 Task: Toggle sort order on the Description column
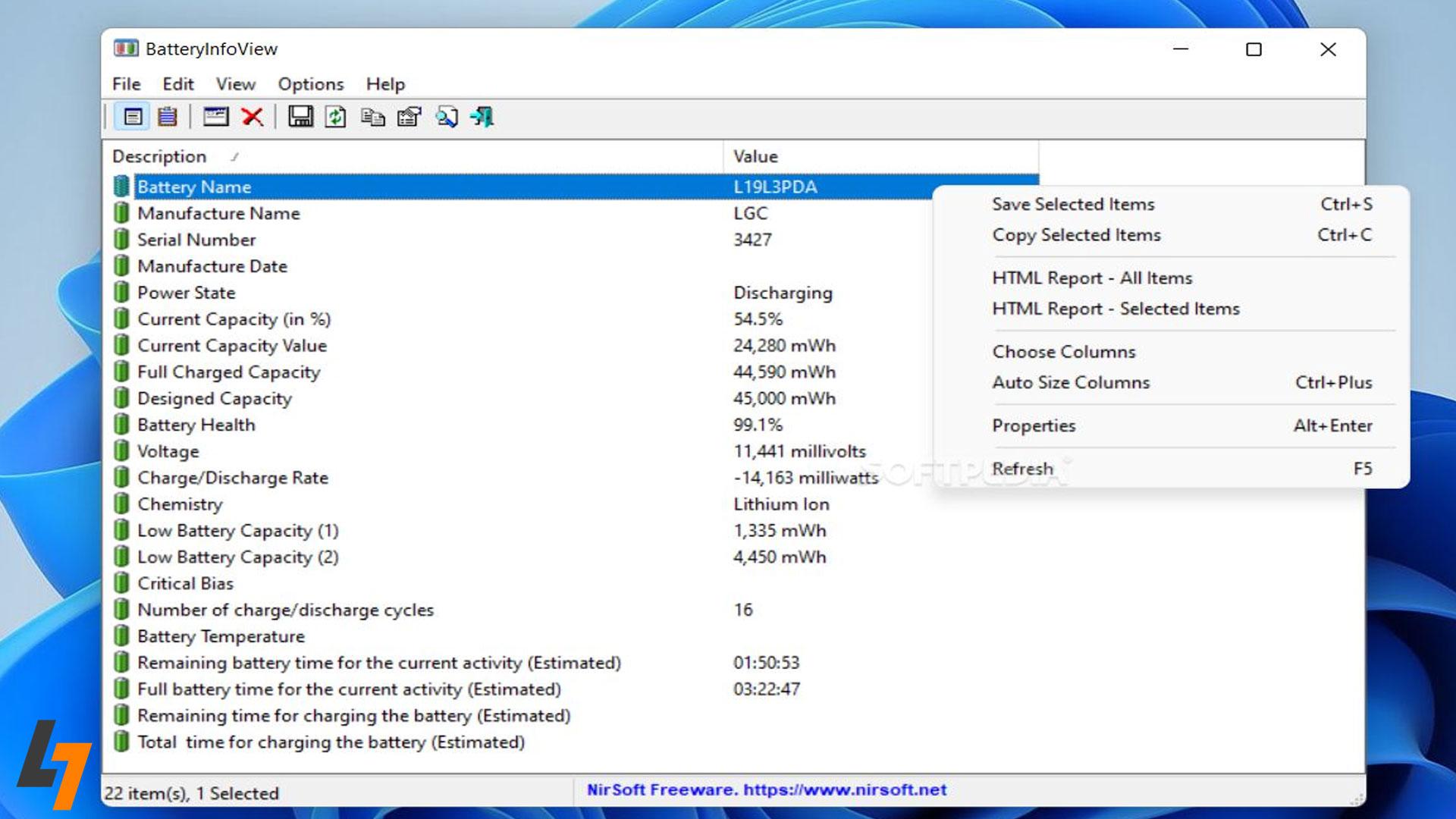[x=161, y=156]
